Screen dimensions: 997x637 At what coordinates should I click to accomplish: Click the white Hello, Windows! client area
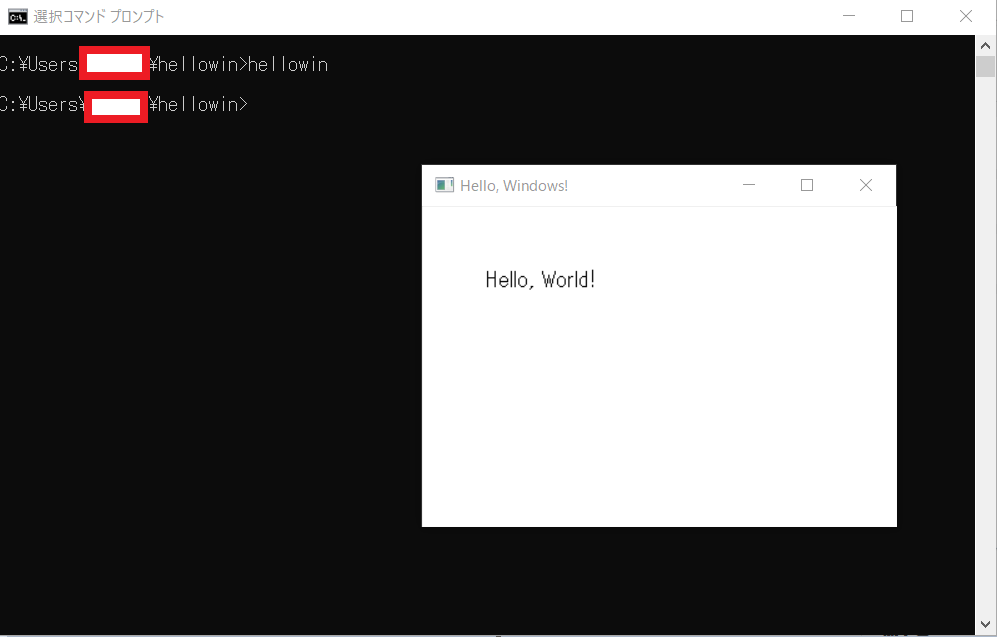pos(660,420)
